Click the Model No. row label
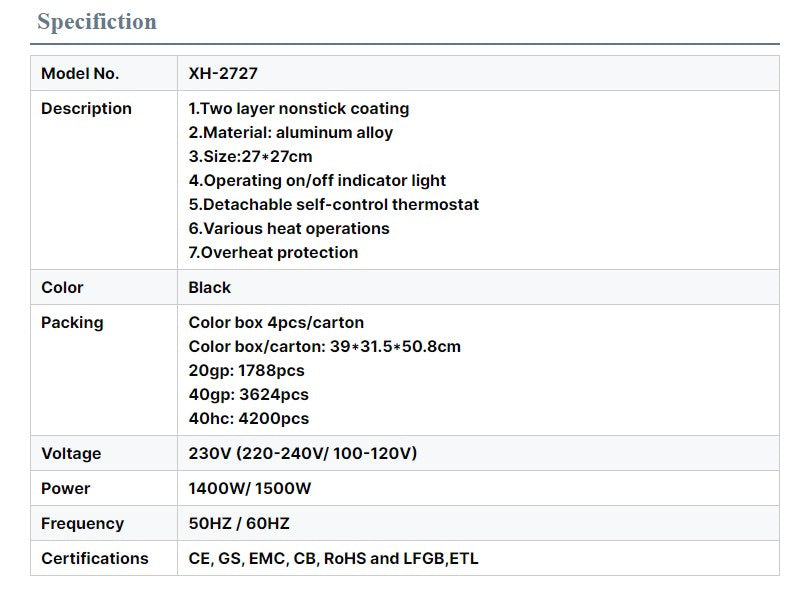800x589 pixels. click(x=80, y=73)
